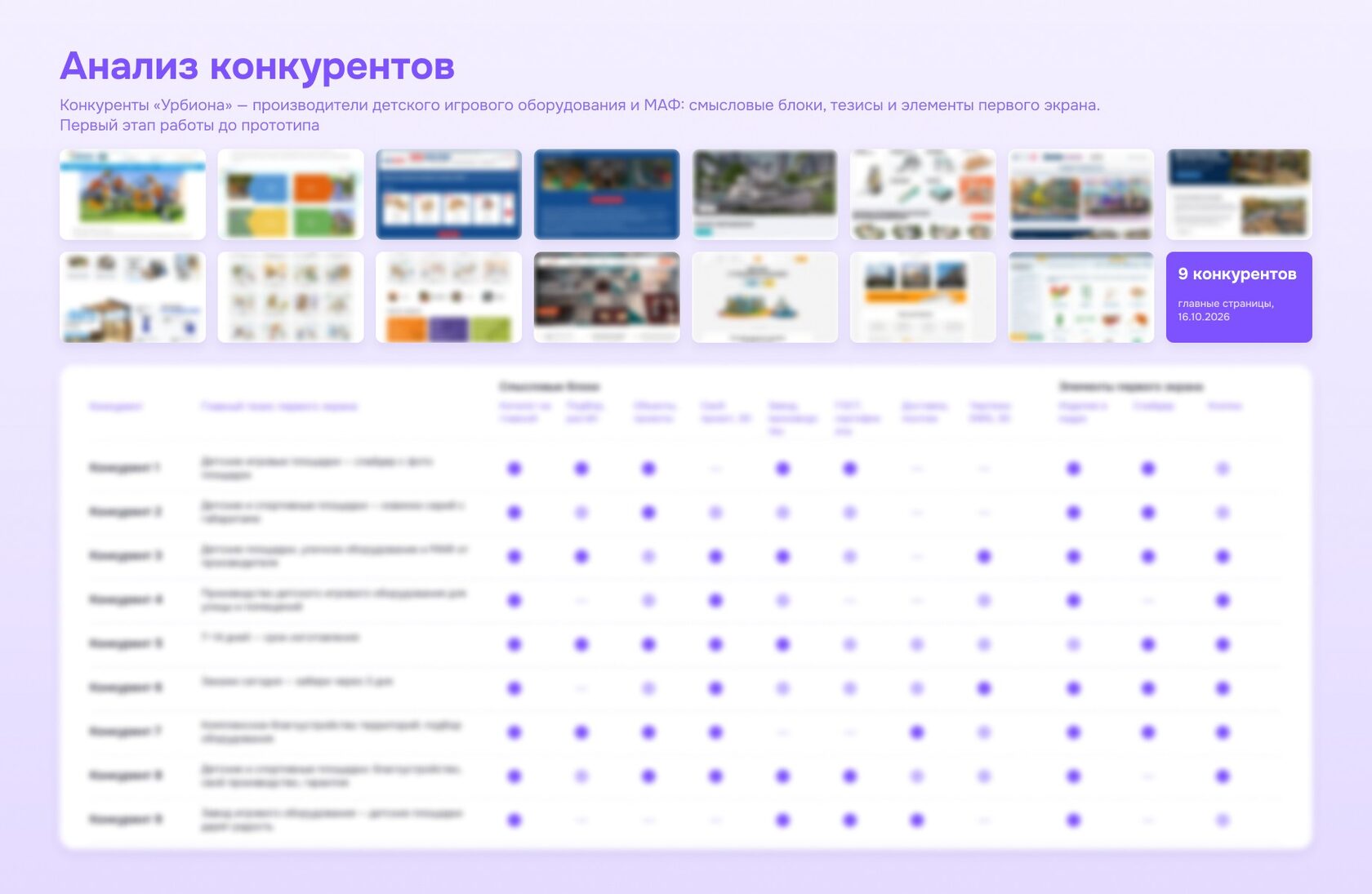Click the «Главный тезис первого экрана» column header

[x=279, y=406]
